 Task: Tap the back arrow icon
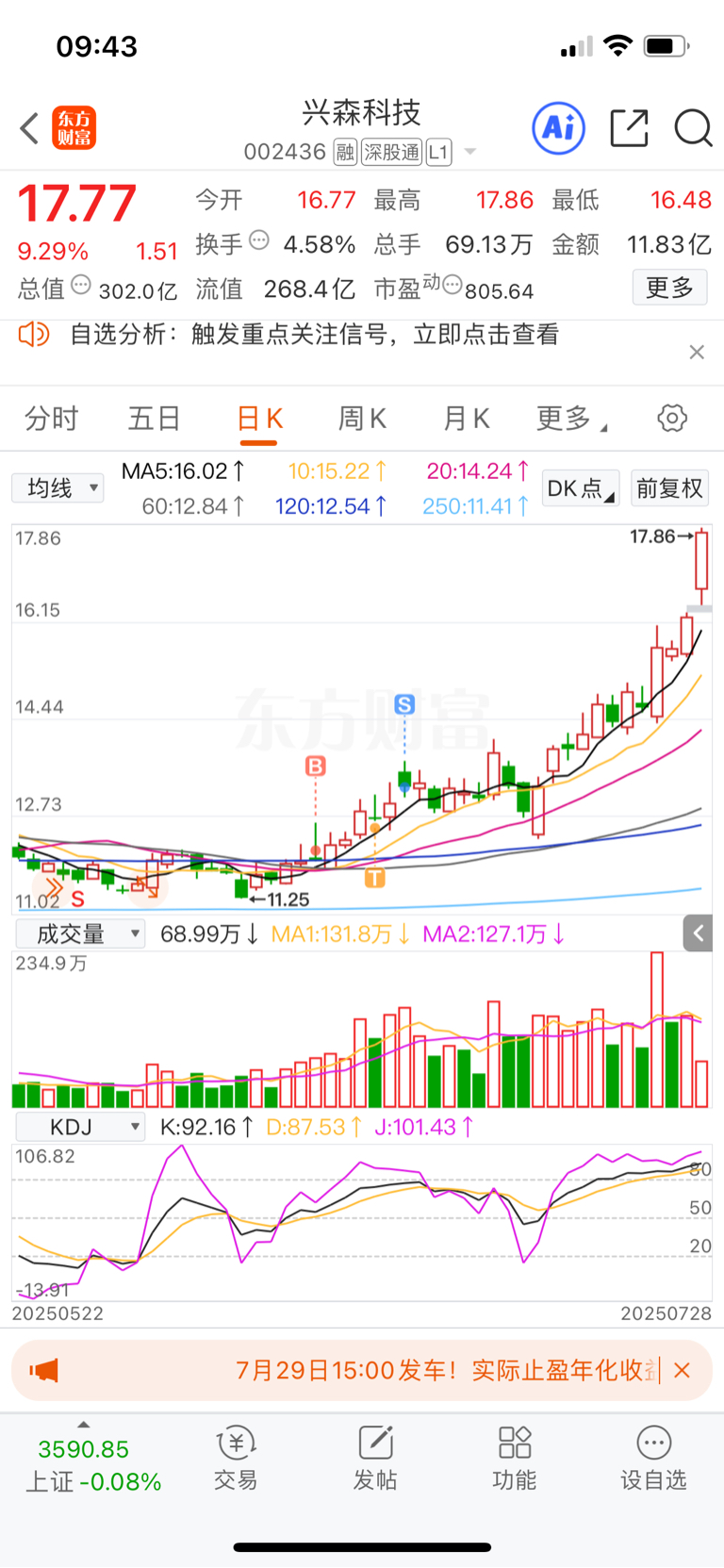(29, 128)
